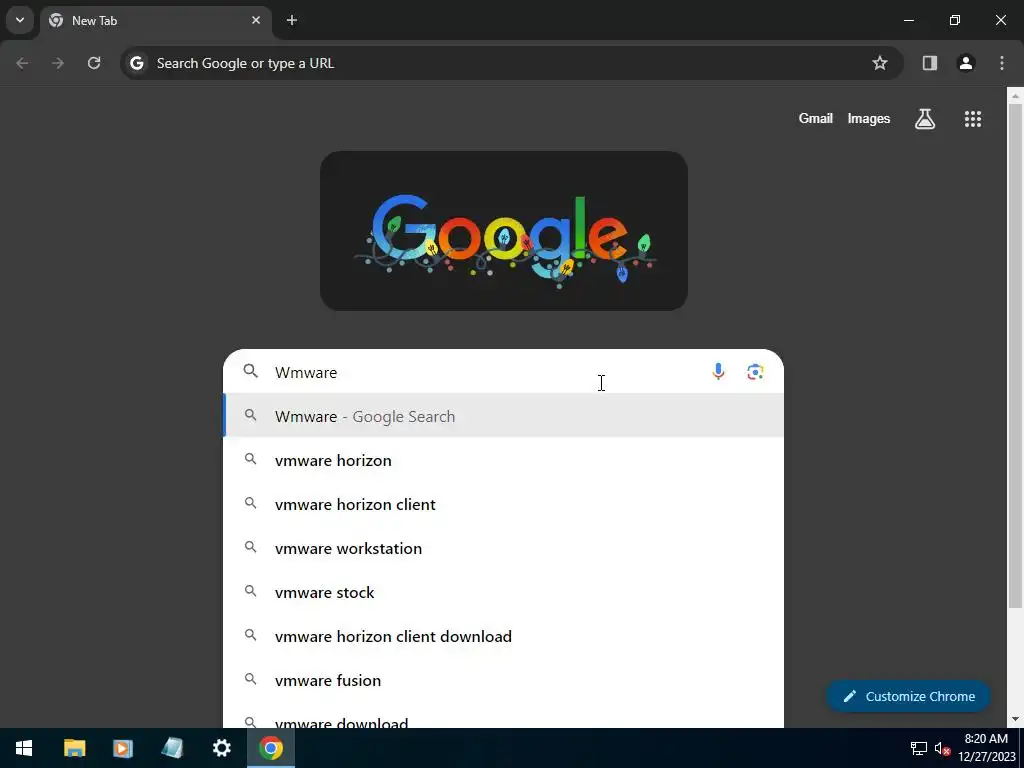Select the 'vmware horizon client' suggestion
Image resolution: width=1024 pixels, height=768 pixels.
tap(504, 504)
